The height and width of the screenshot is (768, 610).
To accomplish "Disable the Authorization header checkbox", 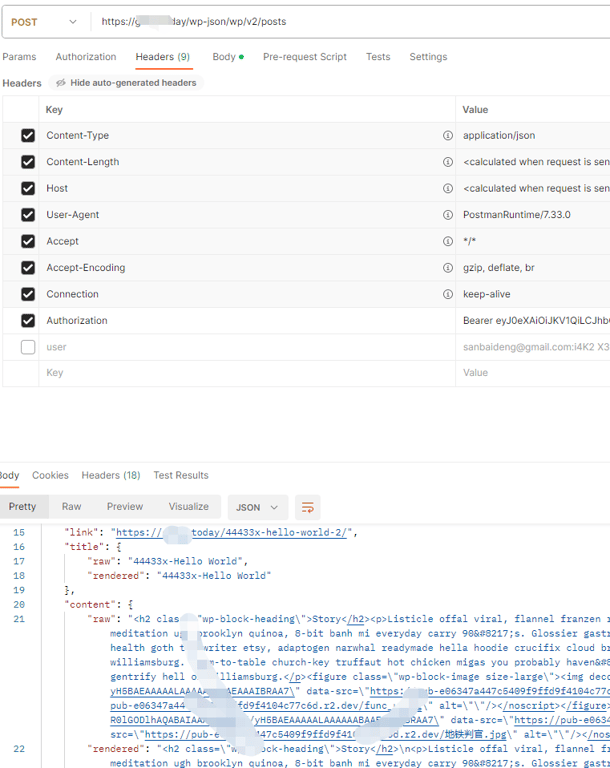I will (x=28, y=321).
